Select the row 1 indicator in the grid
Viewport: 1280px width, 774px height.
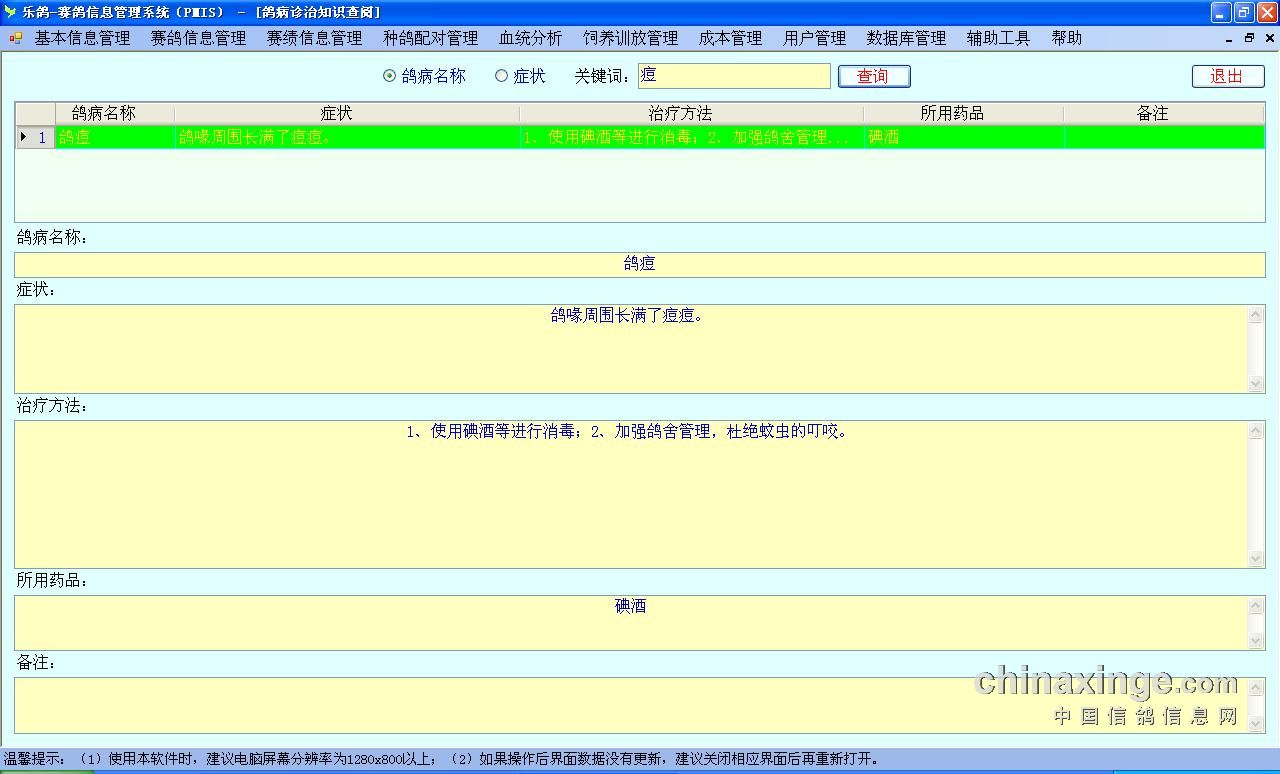pyautogui.click(x=35, y=137)
